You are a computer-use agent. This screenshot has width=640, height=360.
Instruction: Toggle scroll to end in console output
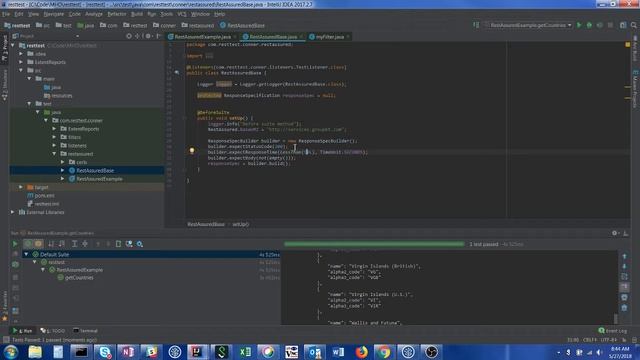coord(624,287)
